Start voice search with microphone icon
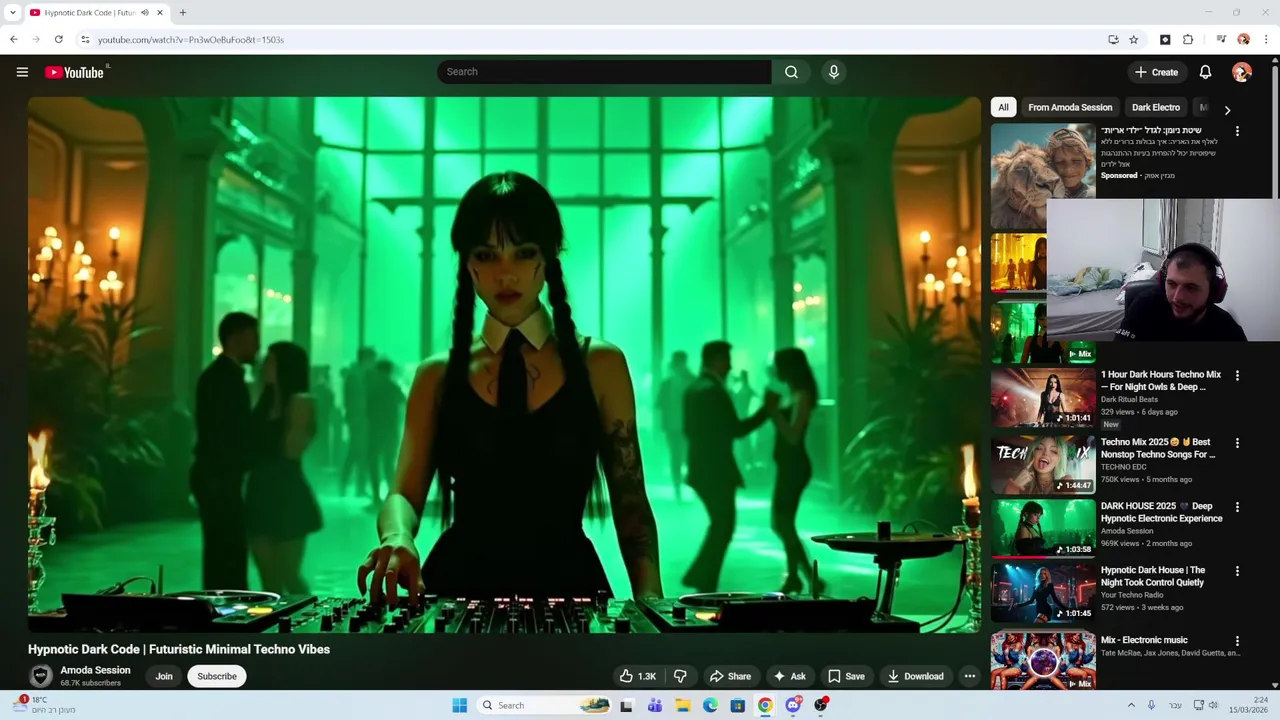This screenshot has width=1280, height=720. pos(833,72)
